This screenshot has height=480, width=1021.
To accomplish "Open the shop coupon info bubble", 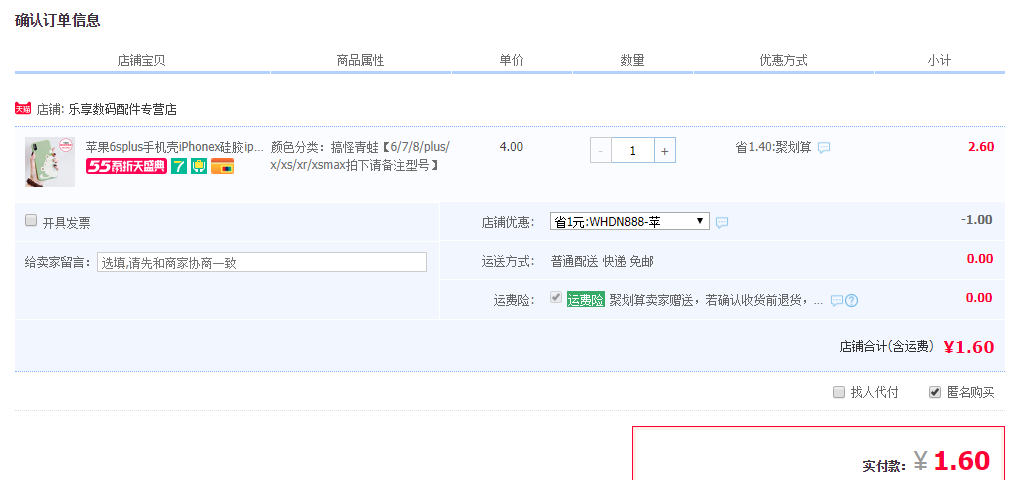I will coord(721,223).
